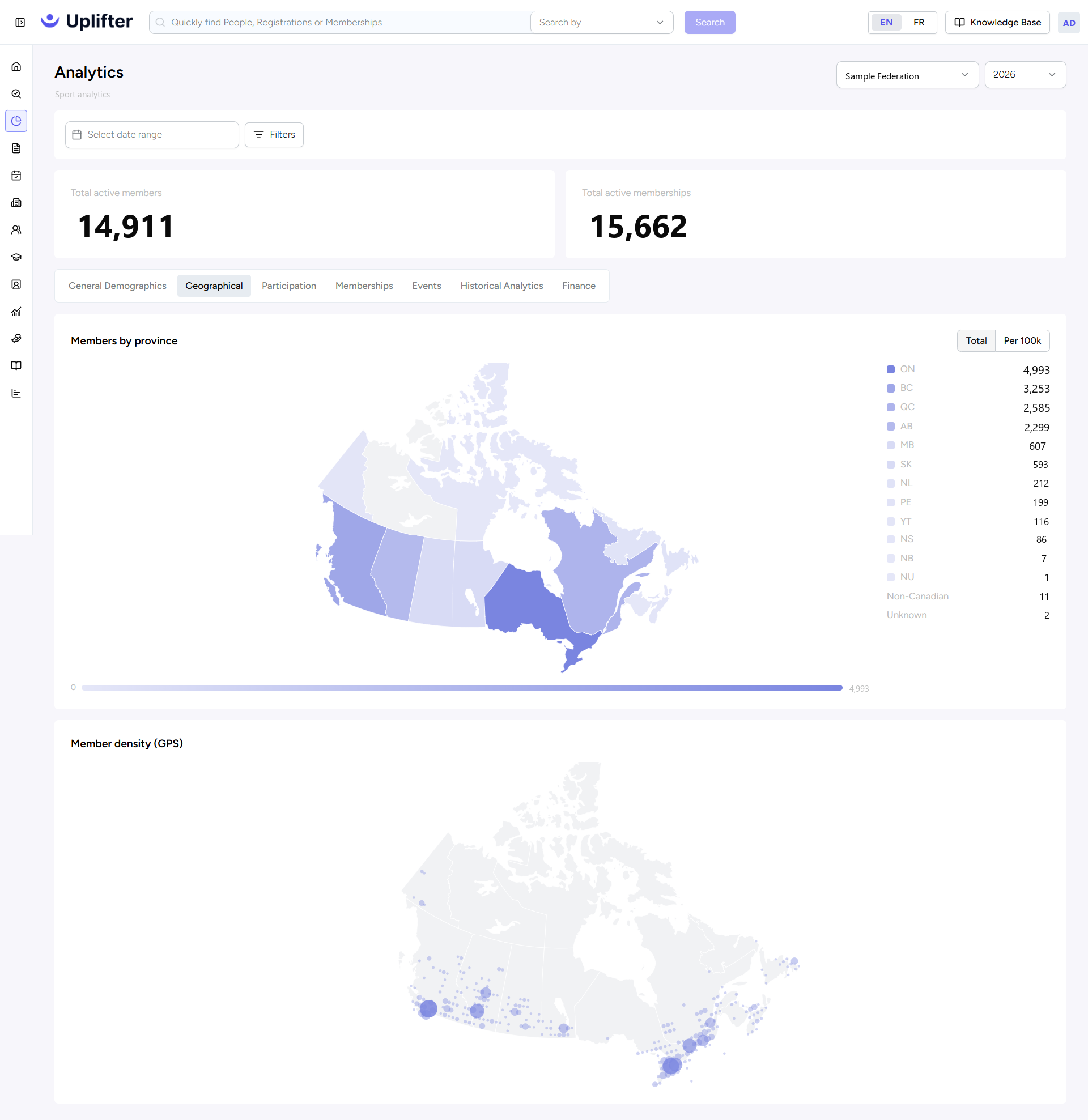Open the people sidebar icon

click(16, 229)
